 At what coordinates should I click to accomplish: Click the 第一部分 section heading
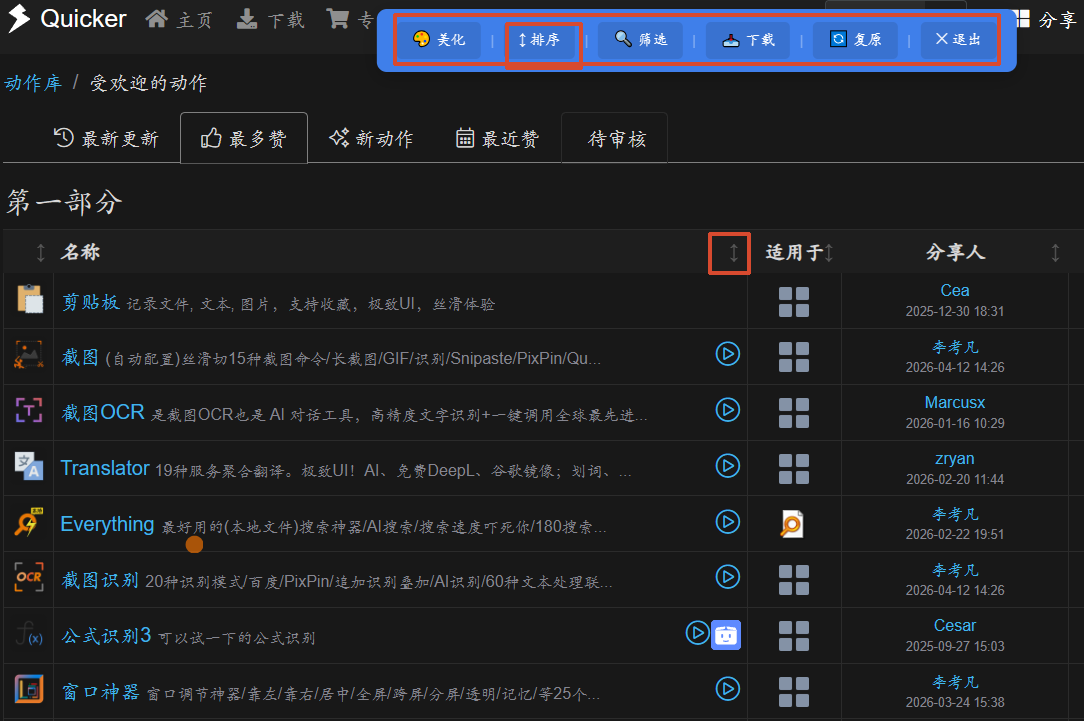64,203
